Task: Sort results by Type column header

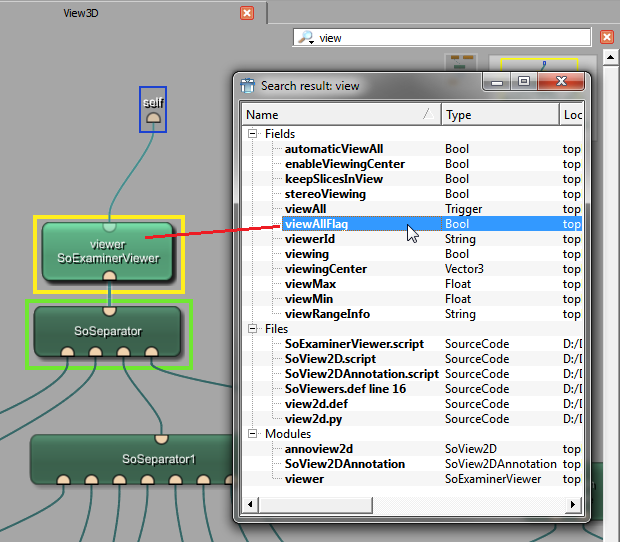Action: click(499, 115)
